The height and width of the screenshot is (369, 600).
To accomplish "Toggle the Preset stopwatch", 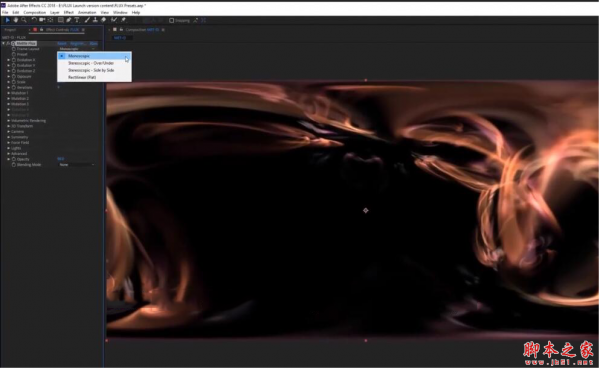I will point(14,54).
